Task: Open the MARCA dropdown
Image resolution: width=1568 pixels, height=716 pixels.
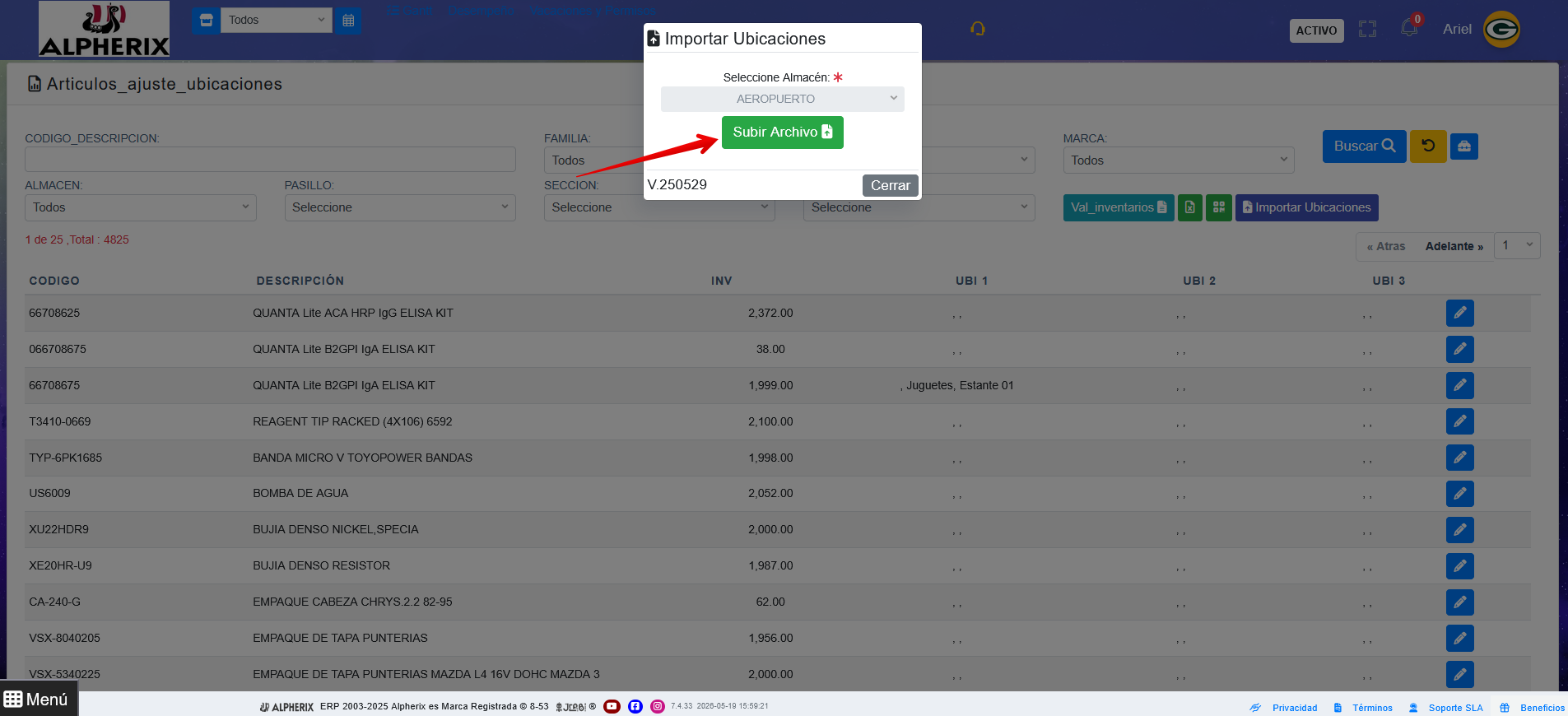Action: [x=1178, y=160]
